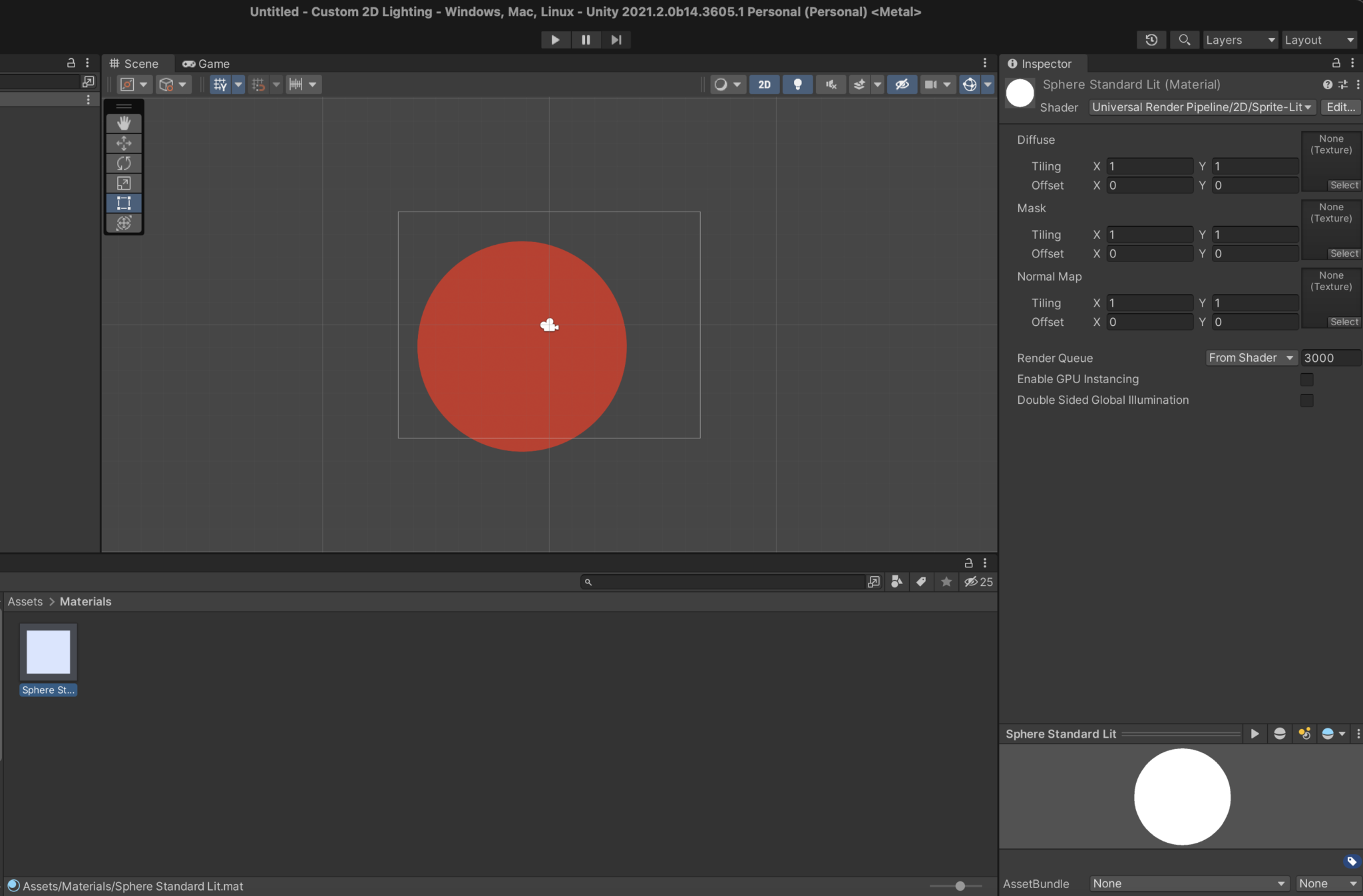Enable GPU Instancing checkbox
Viewport: 1363px width, 896px height.
(1306, 379)
